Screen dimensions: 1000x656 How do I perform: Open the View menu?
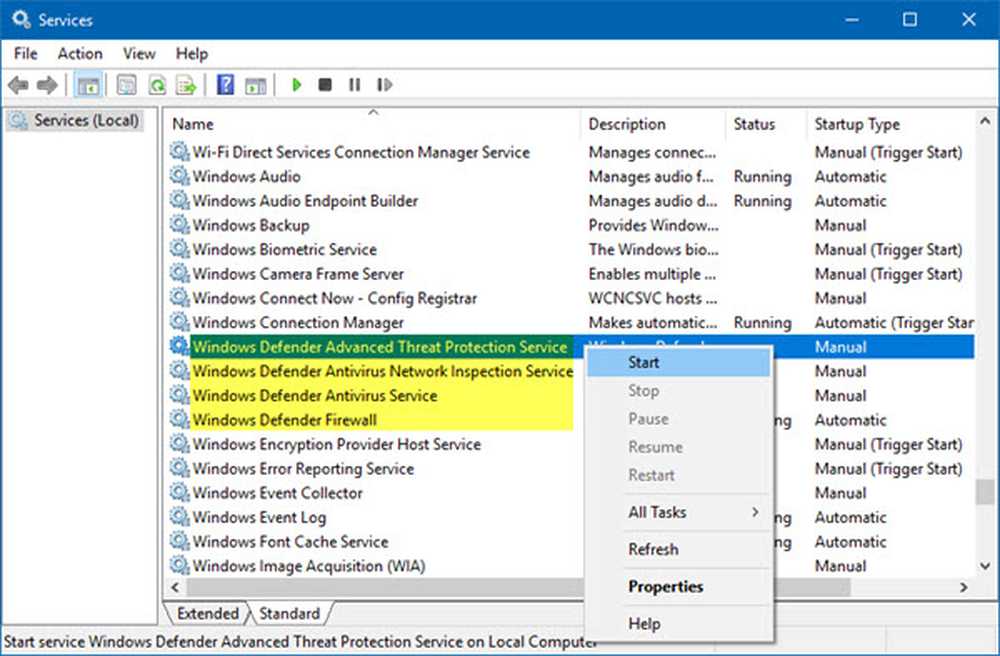tap(139, 54)
